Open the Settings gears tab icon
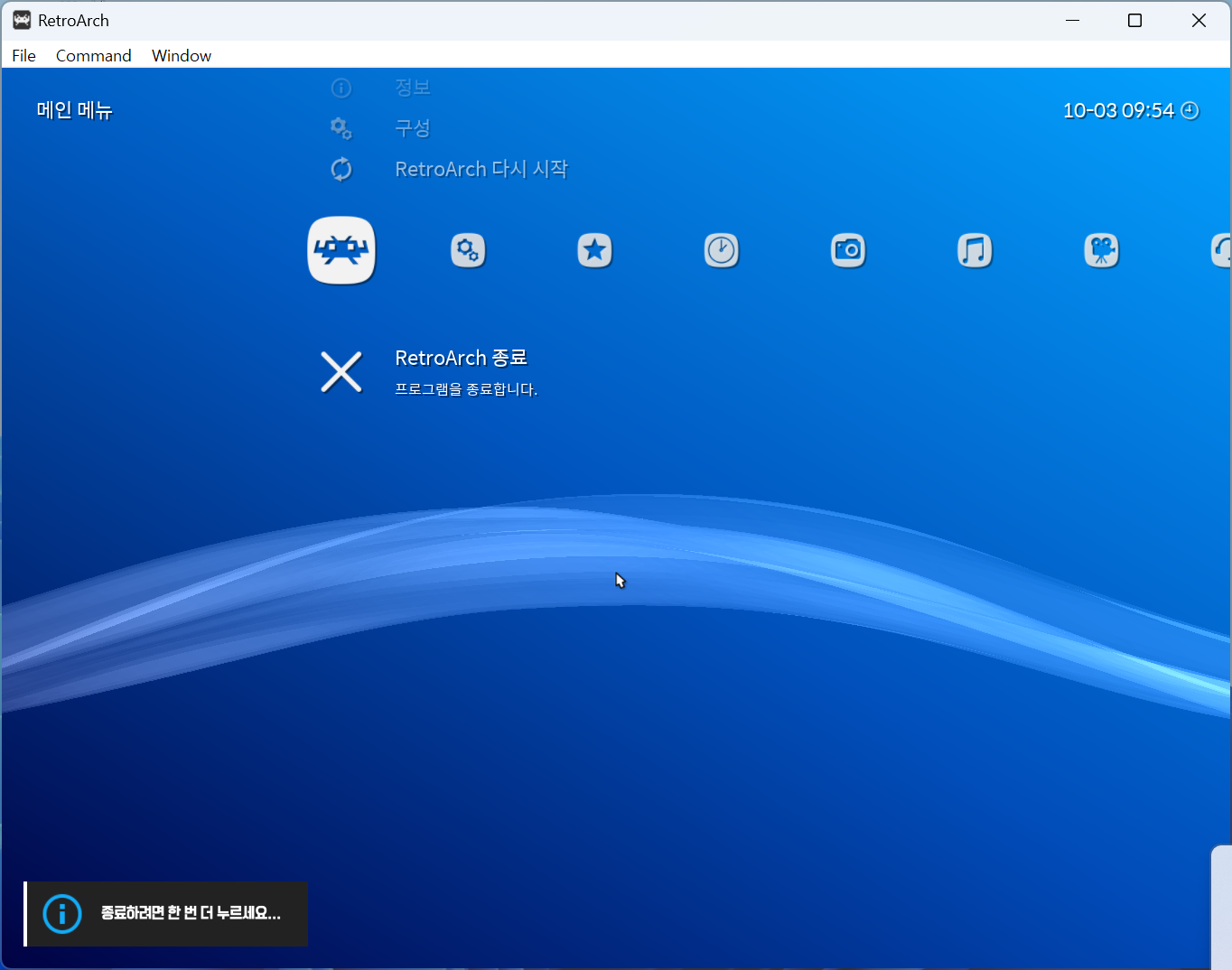Image resolution: width=1232 pixels, height=970 pixels. pyautogui.click(x=468, y=250)
